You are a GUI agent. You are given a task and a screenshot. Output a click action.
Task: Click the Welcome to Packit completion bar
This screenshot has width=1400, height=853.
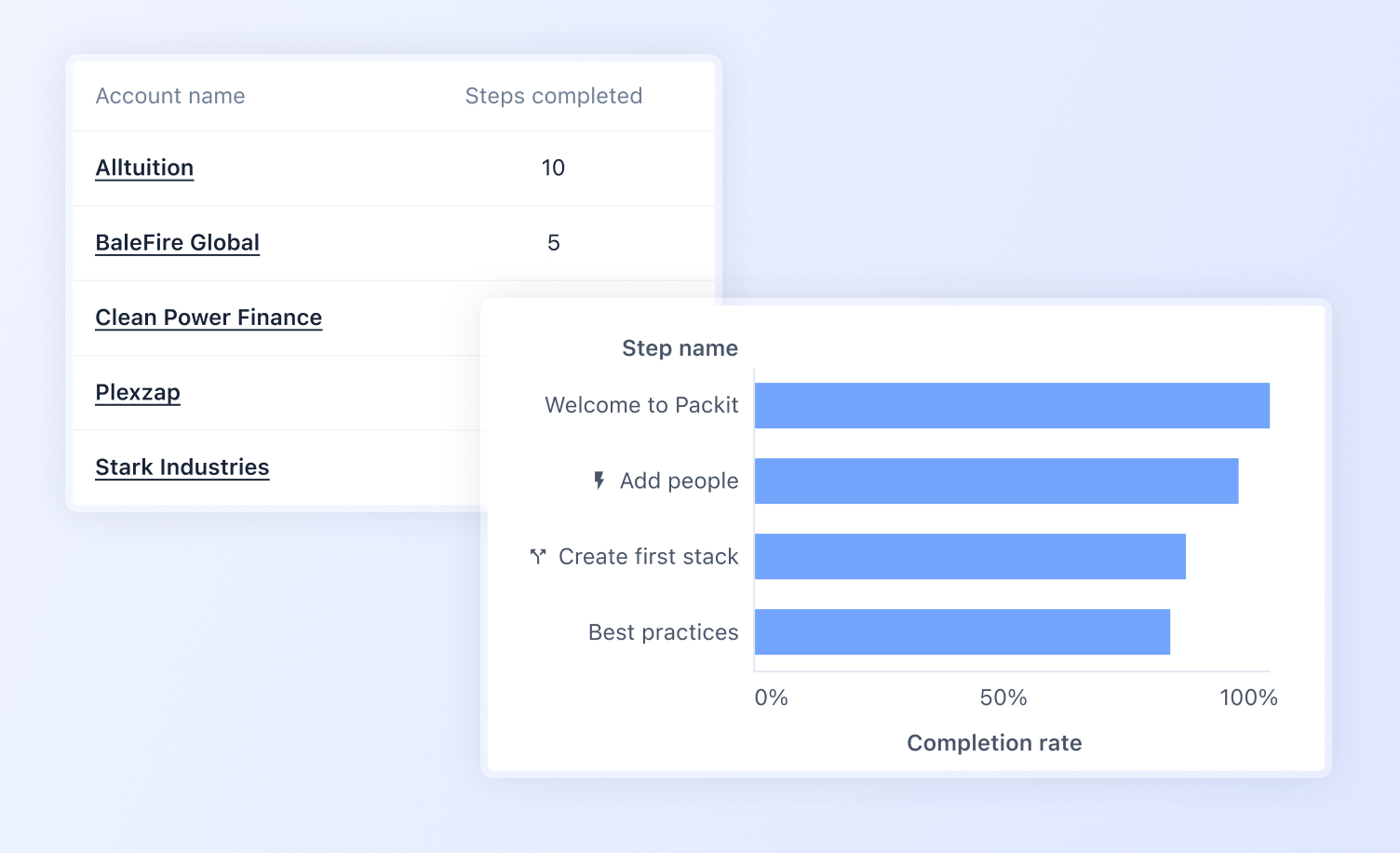click(x=1012, y=406)
